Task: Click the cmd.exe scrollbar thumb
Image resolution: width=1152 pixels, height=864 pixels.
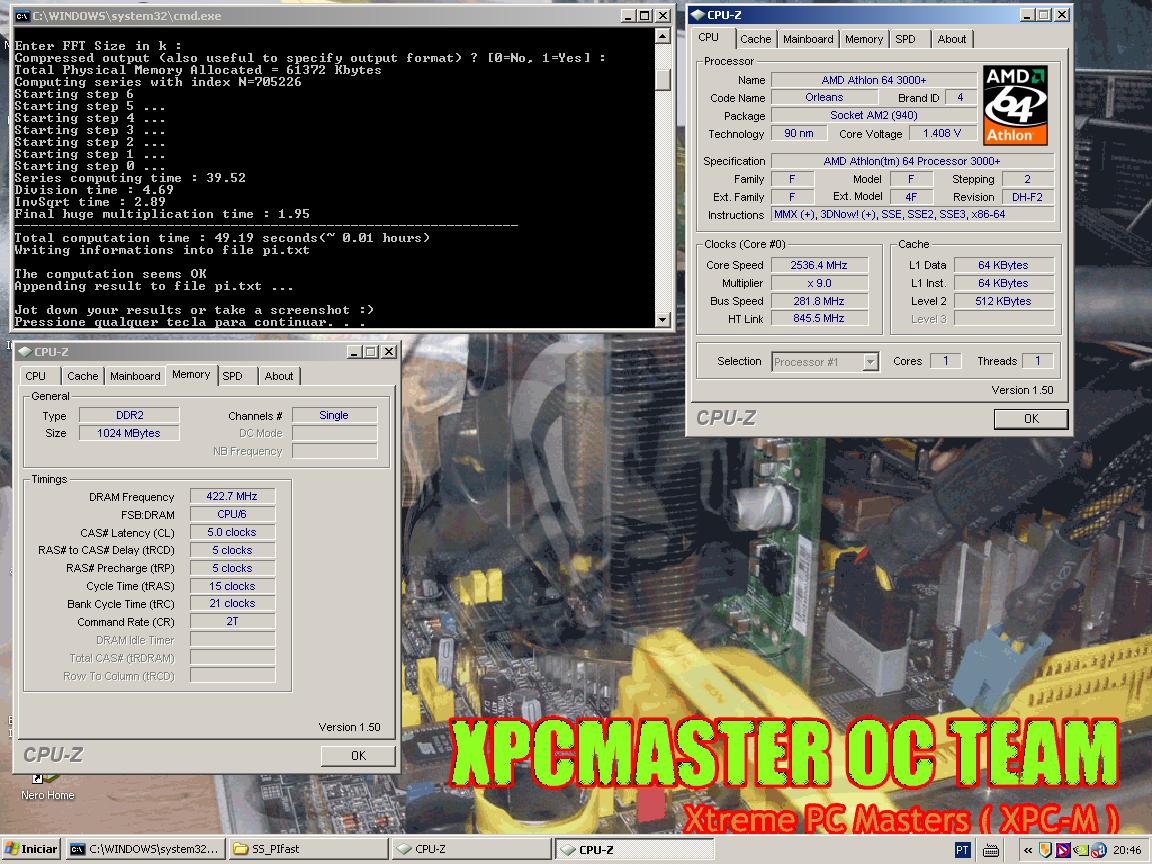Action: (663, 79)
